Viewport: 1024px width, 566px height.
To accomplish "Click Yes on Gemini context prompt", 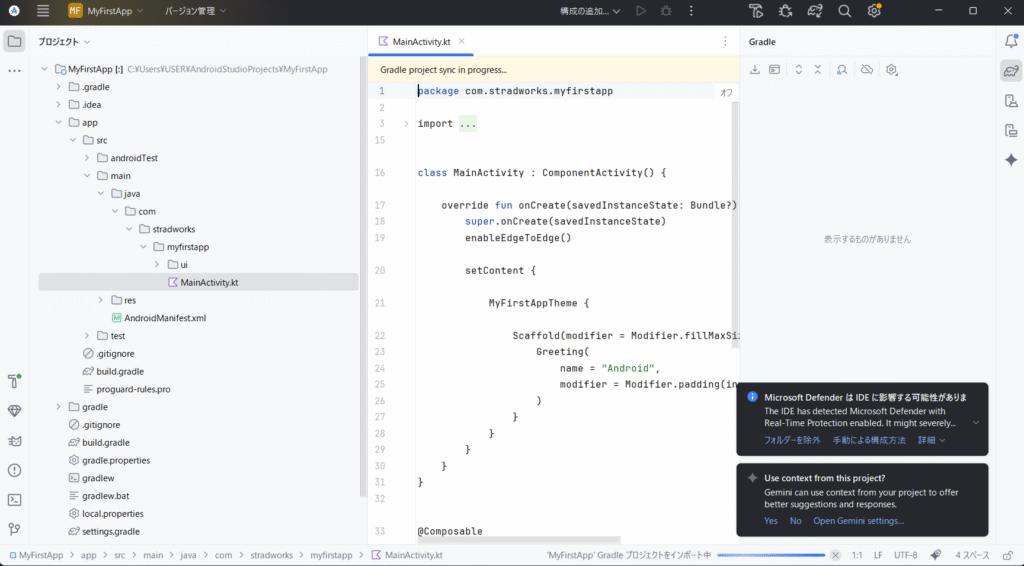I will click(x=770, y=521).
